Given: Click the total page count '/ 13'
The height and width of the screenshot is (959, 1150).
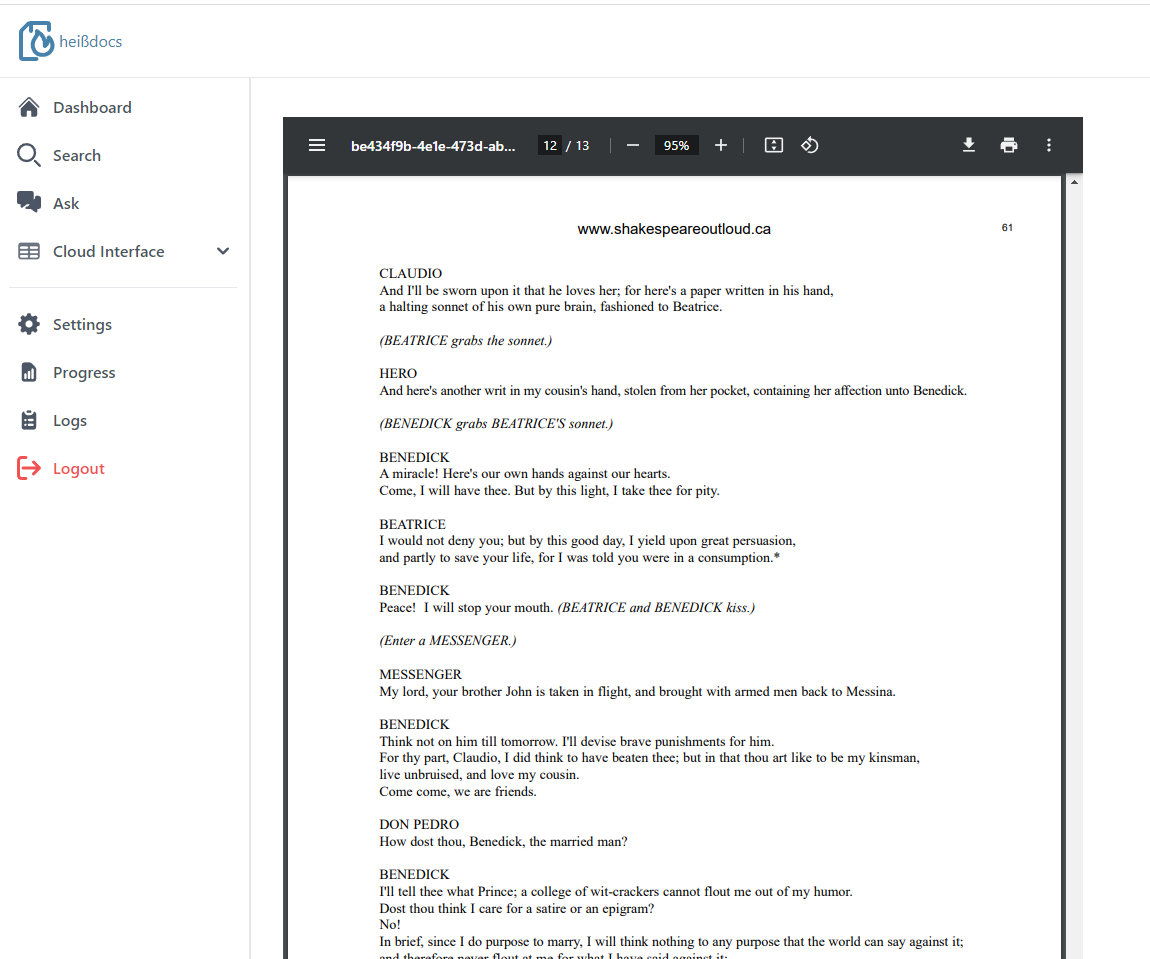Looking at the screenshot, I should [x=578, y=145].
